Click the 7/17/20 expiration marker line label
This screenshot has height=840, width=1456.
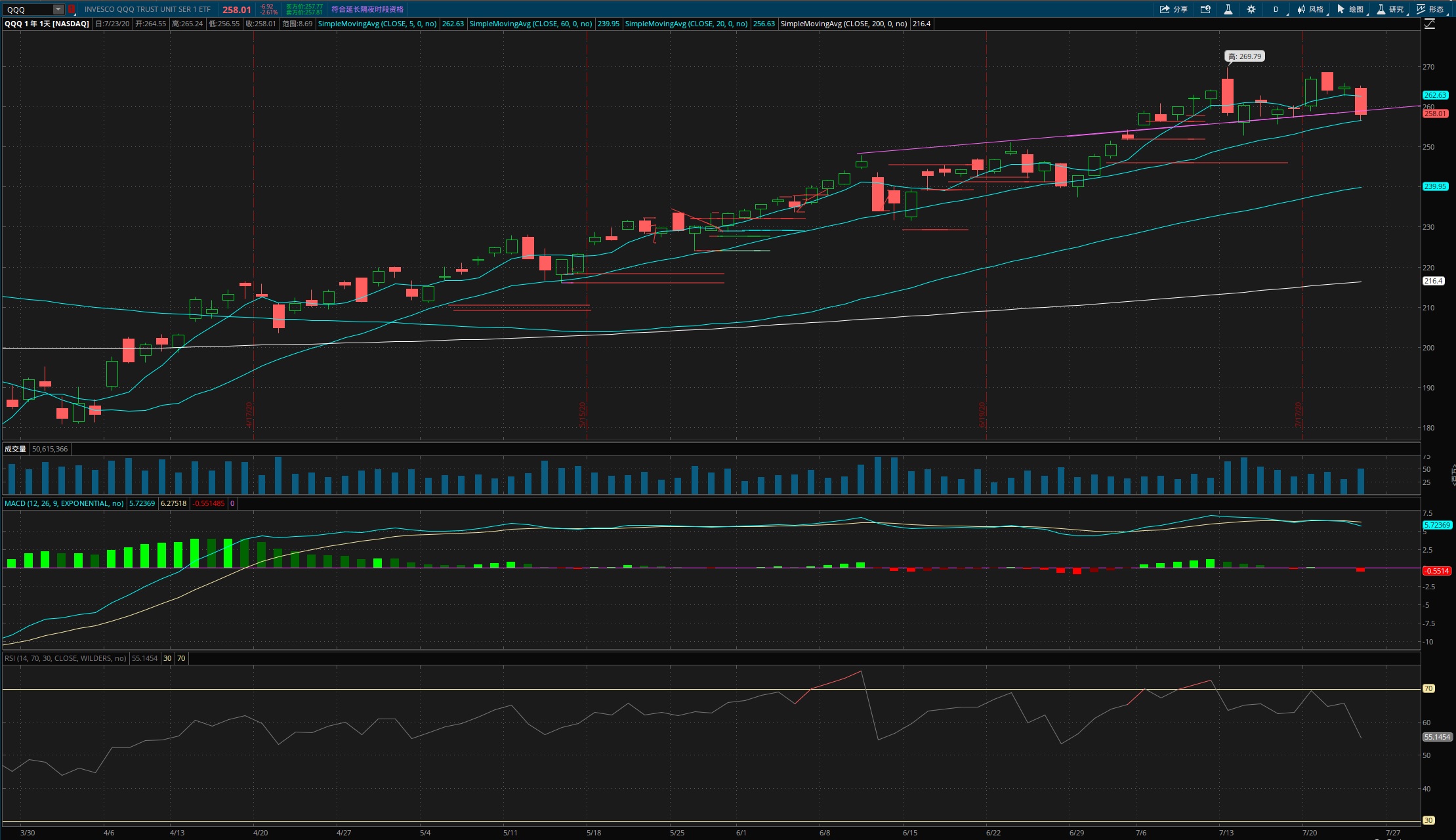click(1299, 415)
